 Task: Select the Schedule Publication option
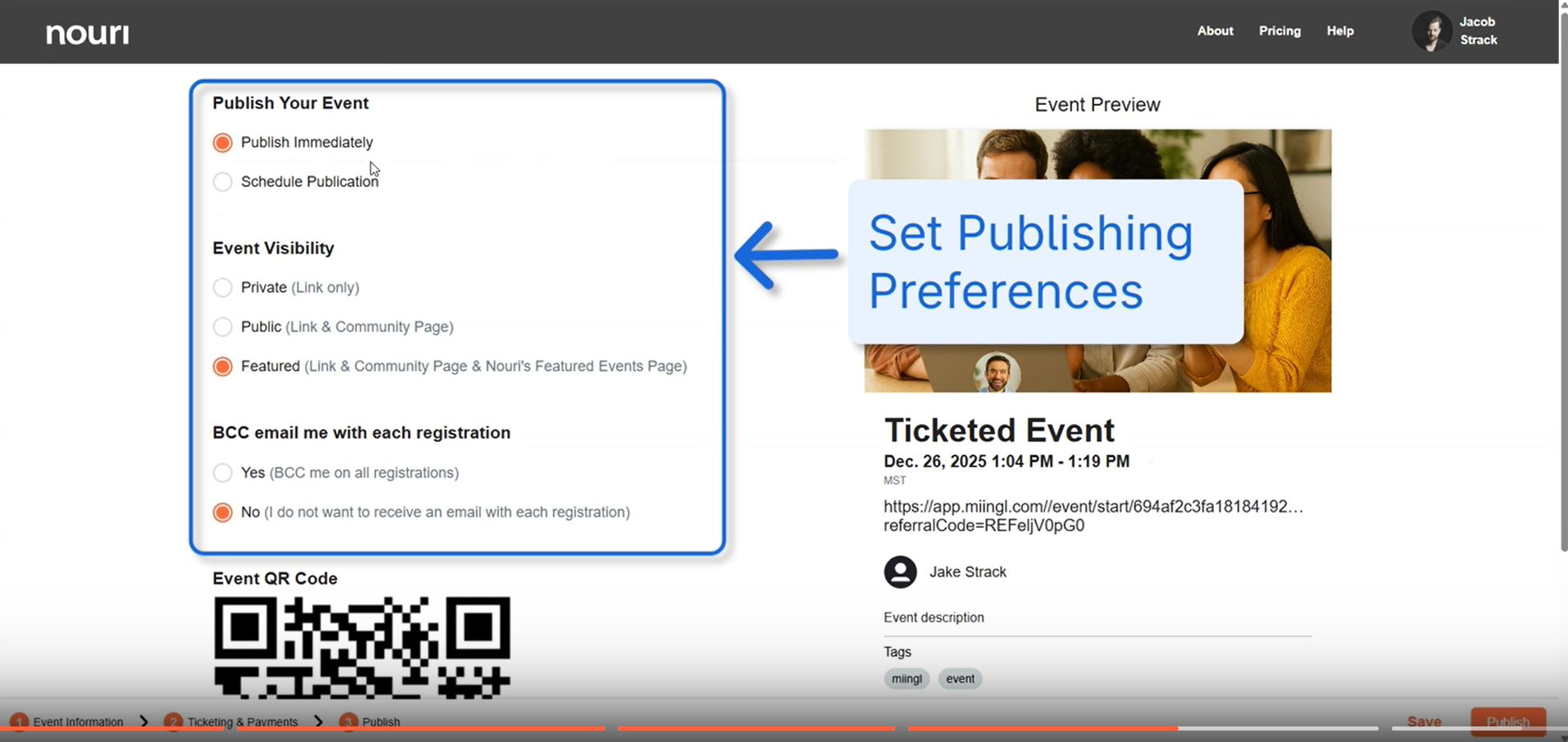pyautogui.click(x=222, y=182)
